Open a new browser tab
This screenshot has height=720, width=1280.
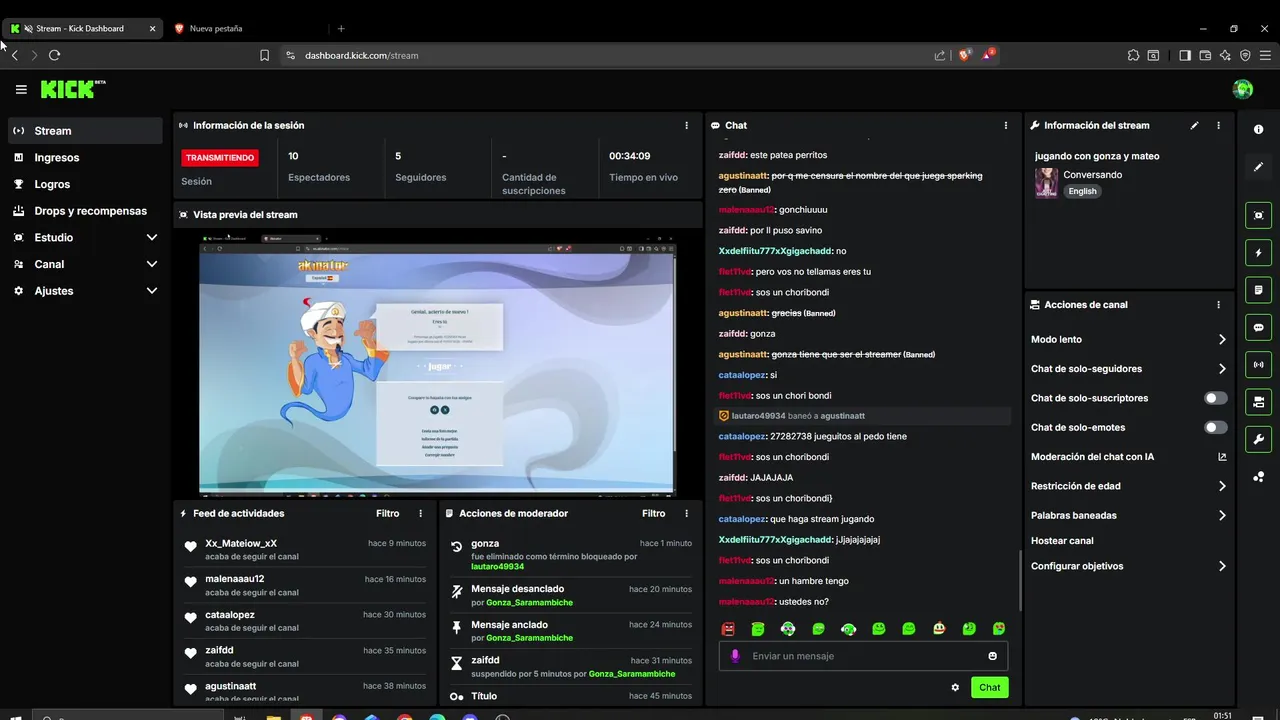341,28
